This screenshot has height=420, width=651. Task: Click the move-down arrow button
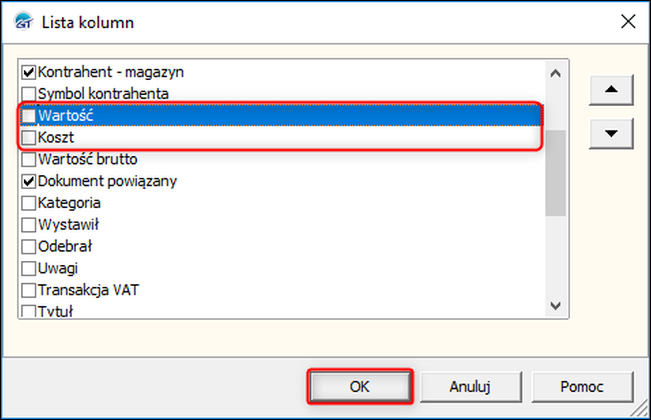pos(611,133)
